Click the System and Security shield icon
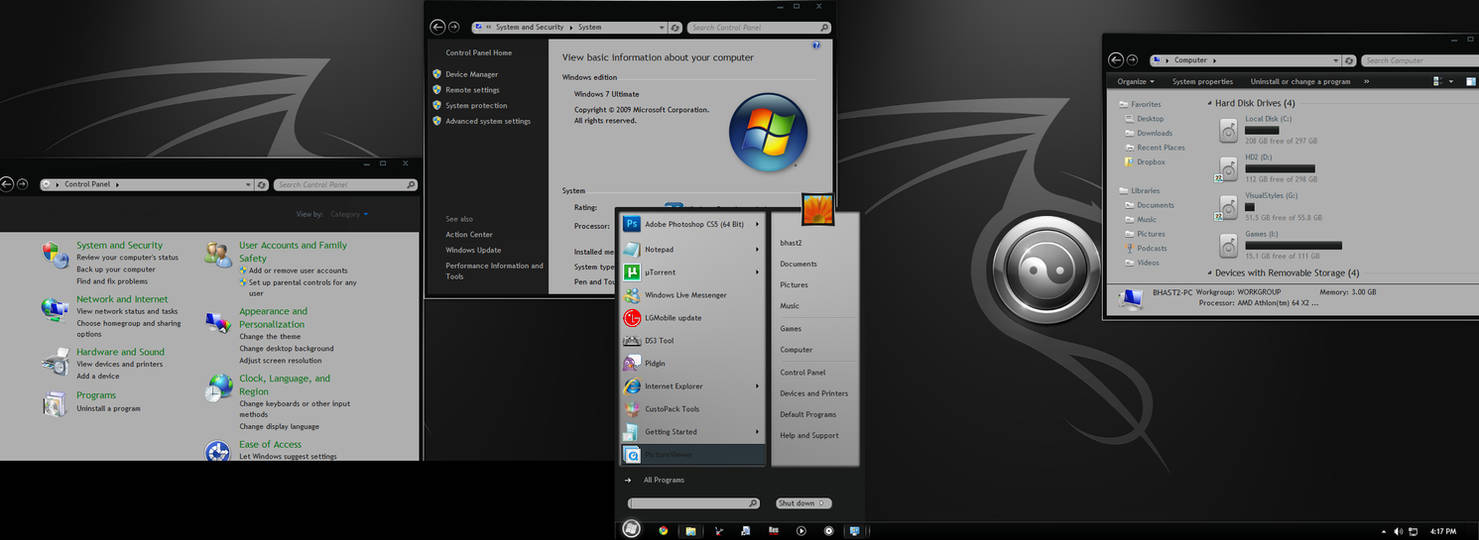Image resolution: width=1479 pixels, height=540 pixels. point(55,255)
